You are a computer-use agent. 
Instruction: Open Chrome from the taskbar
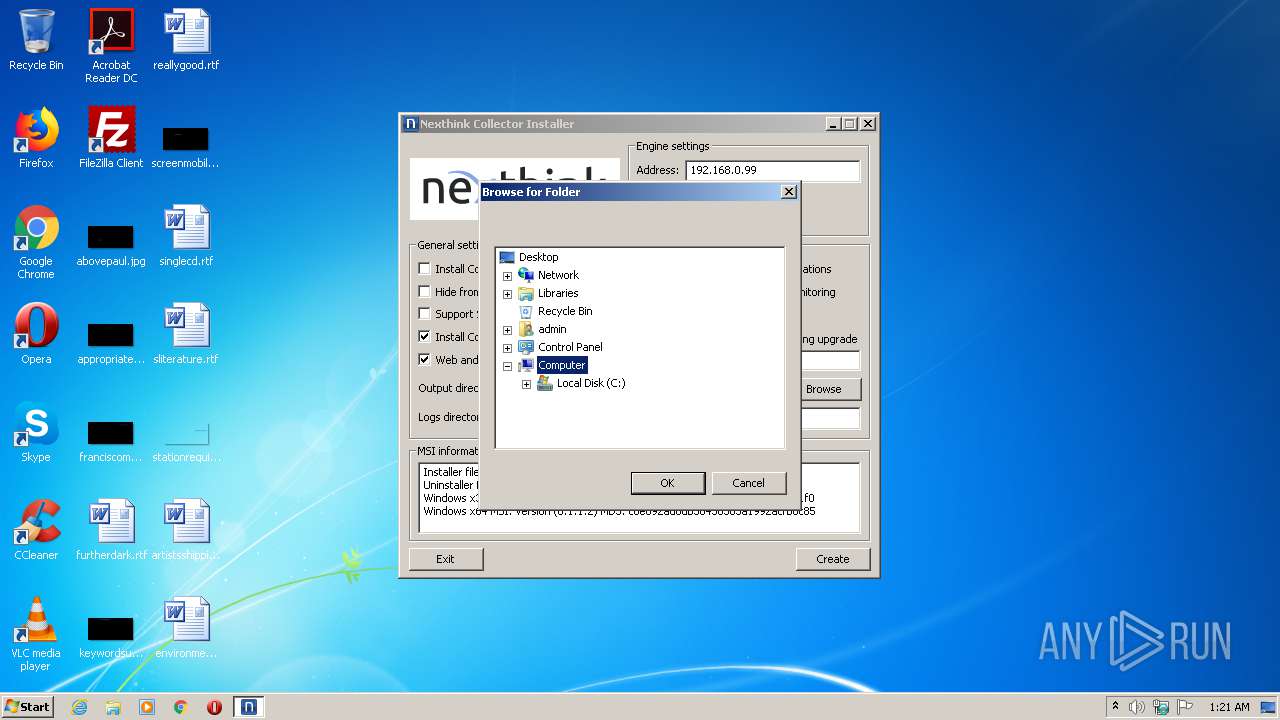pos(181,707)
